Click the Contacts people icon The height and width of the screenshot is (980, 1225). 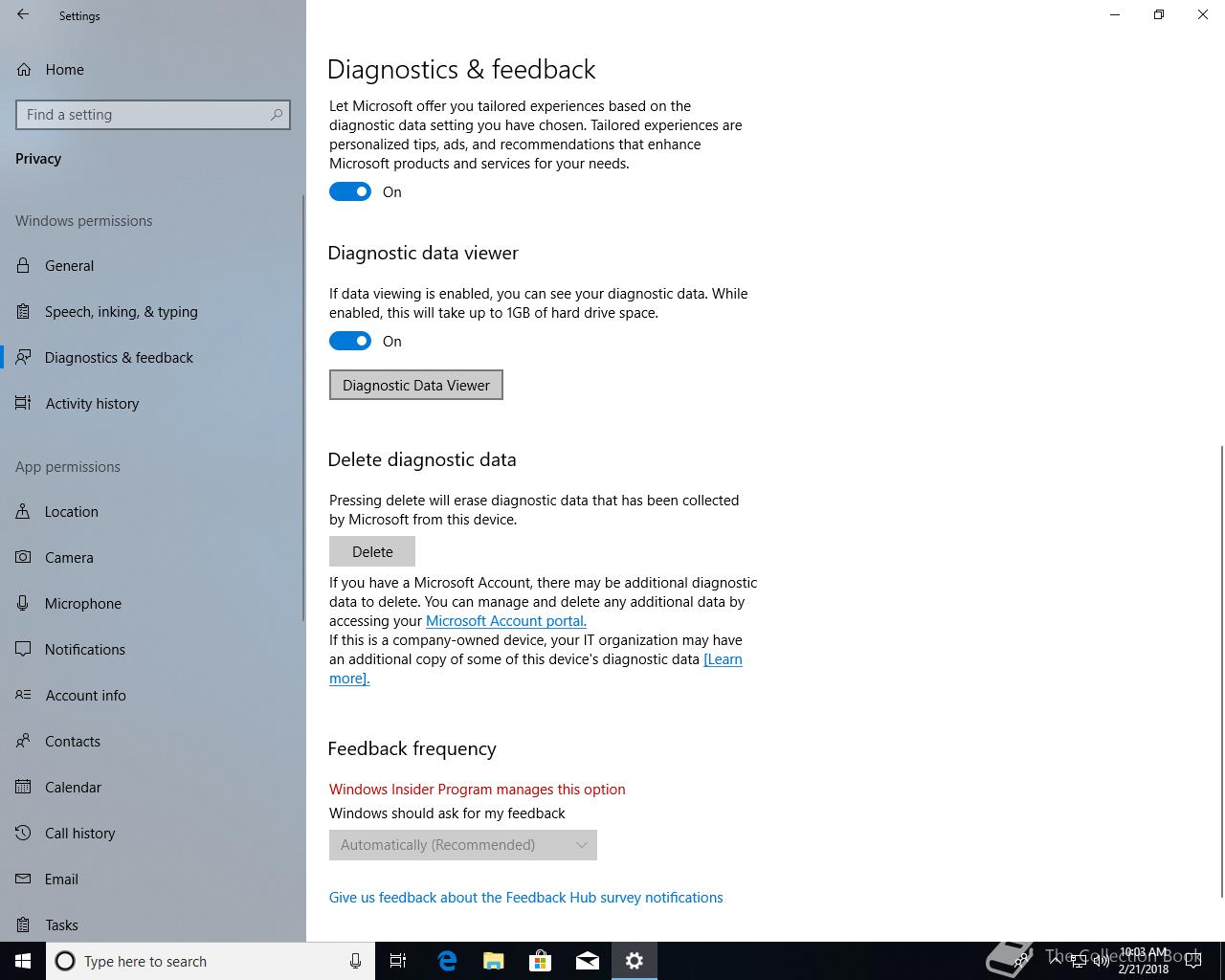23,742
